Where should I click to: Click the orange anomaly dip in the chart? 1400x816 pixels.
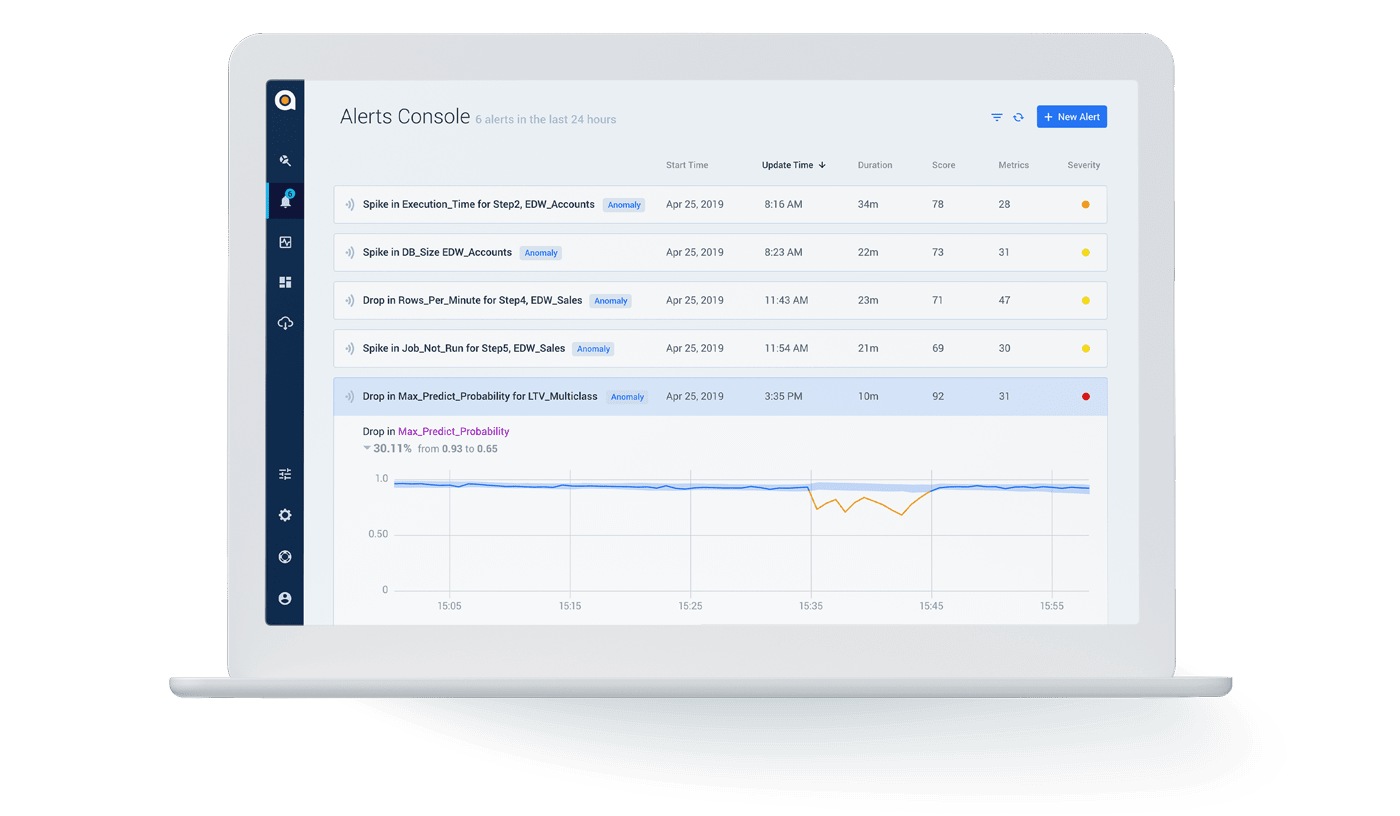[868, 503]
